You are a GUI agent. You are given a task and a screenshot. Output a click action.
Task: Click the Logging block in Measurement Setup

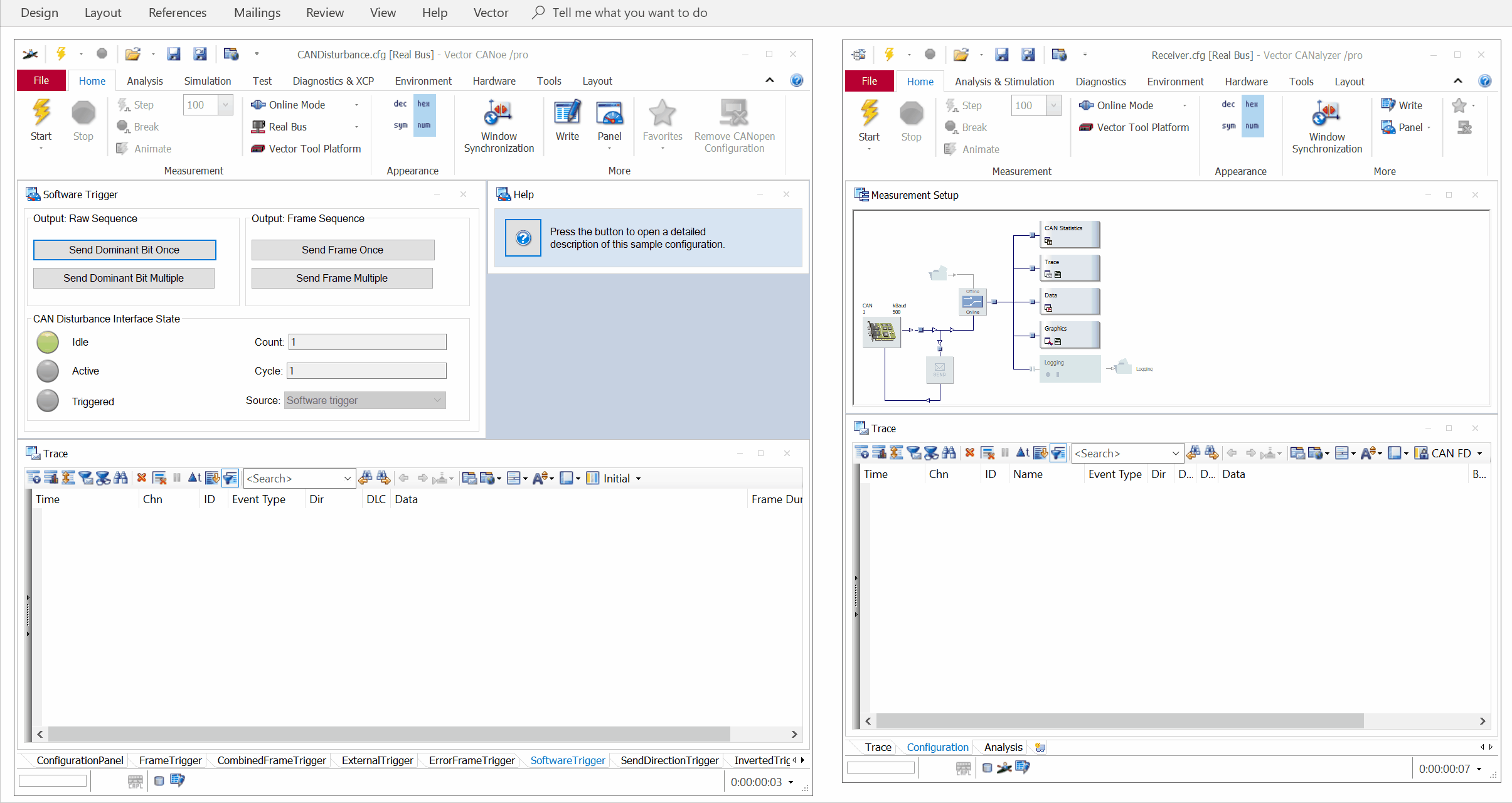click(1069, 368)
